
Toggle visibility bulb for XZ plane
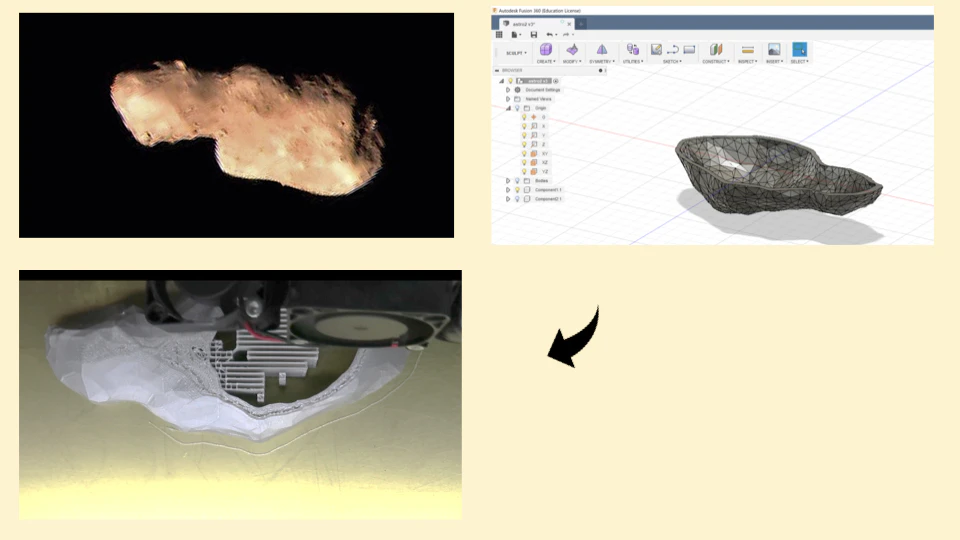pyautogui.click(x=524, y=163)
